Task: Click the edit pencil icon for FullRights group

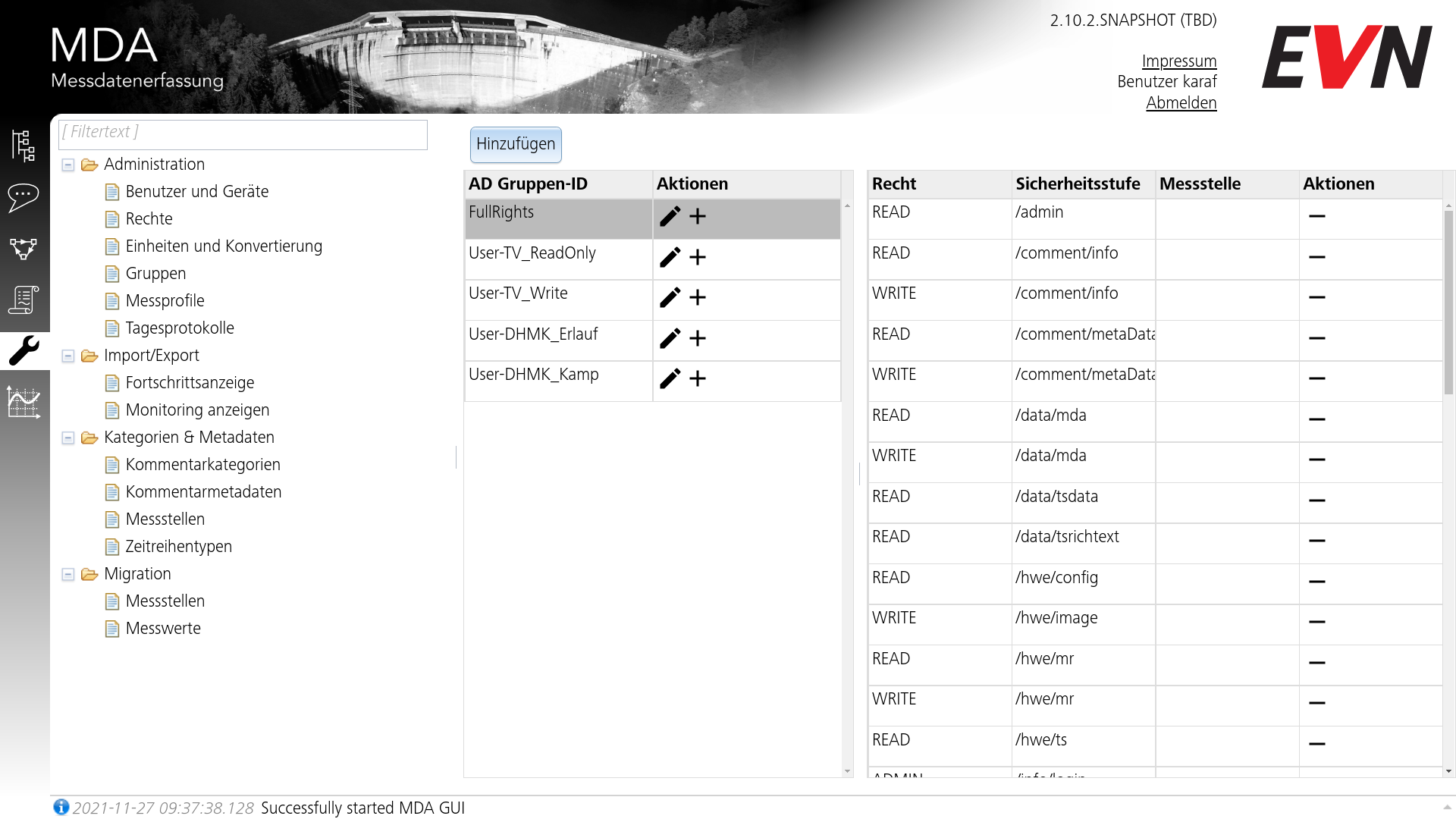Action: (x=669, y=216)
